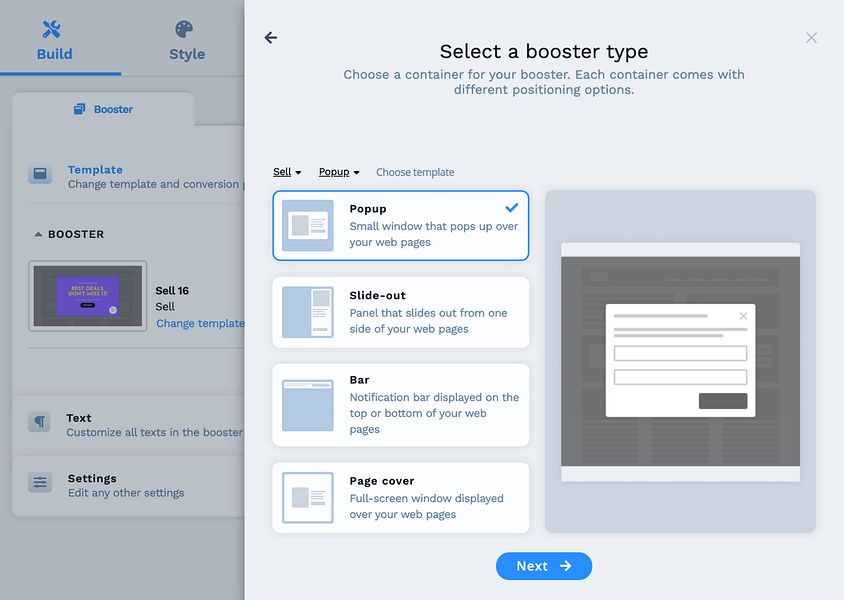Click the popup preview illustration
The width and height of the screenshot is (844, 600).
[x=680, y=362]
